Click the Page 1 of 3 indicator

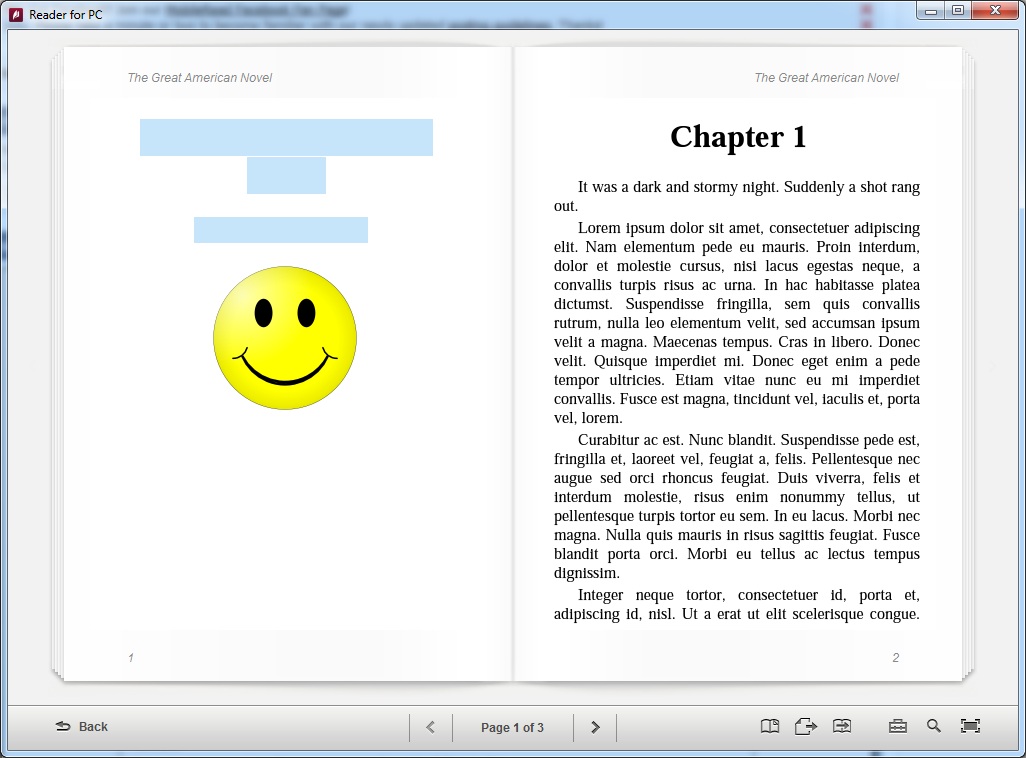pos(512,727)
